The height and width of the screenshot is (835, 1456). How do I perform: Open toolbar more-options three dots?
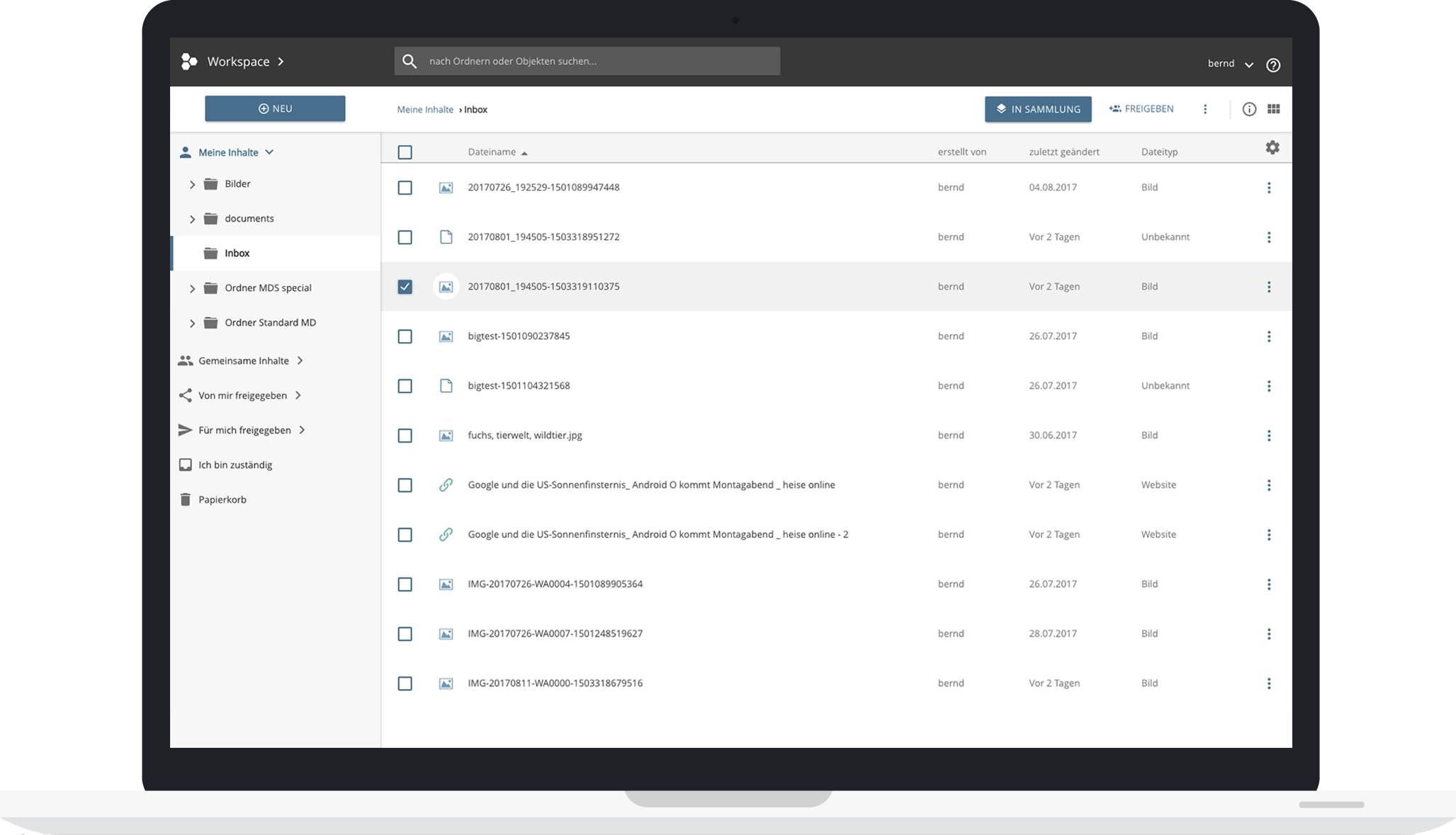click(1204, 109)
